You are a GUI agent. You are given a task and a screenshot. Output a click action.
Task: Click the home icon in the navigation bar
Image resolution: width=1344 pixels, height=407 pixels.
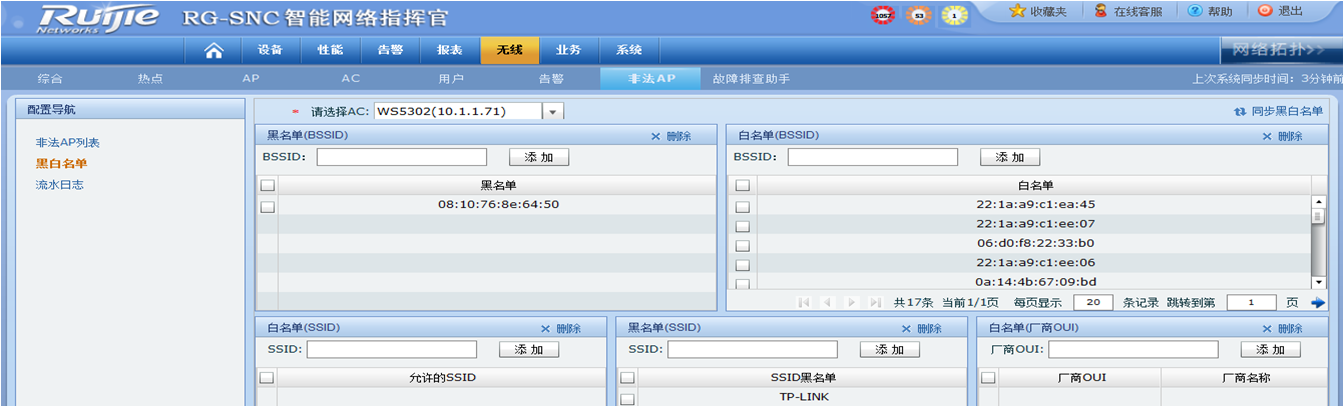tap(213, 51)
